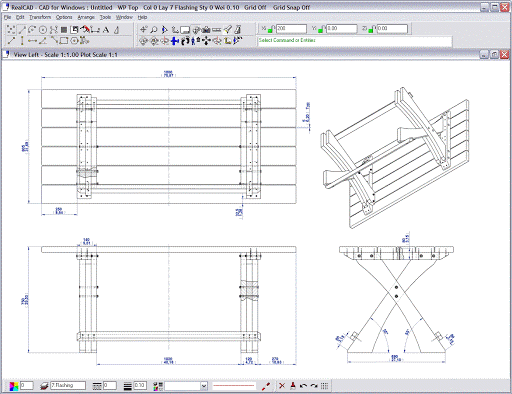512x394 pixels.
Task: Click the four-way arrows move icon
Action: [206, 41]
